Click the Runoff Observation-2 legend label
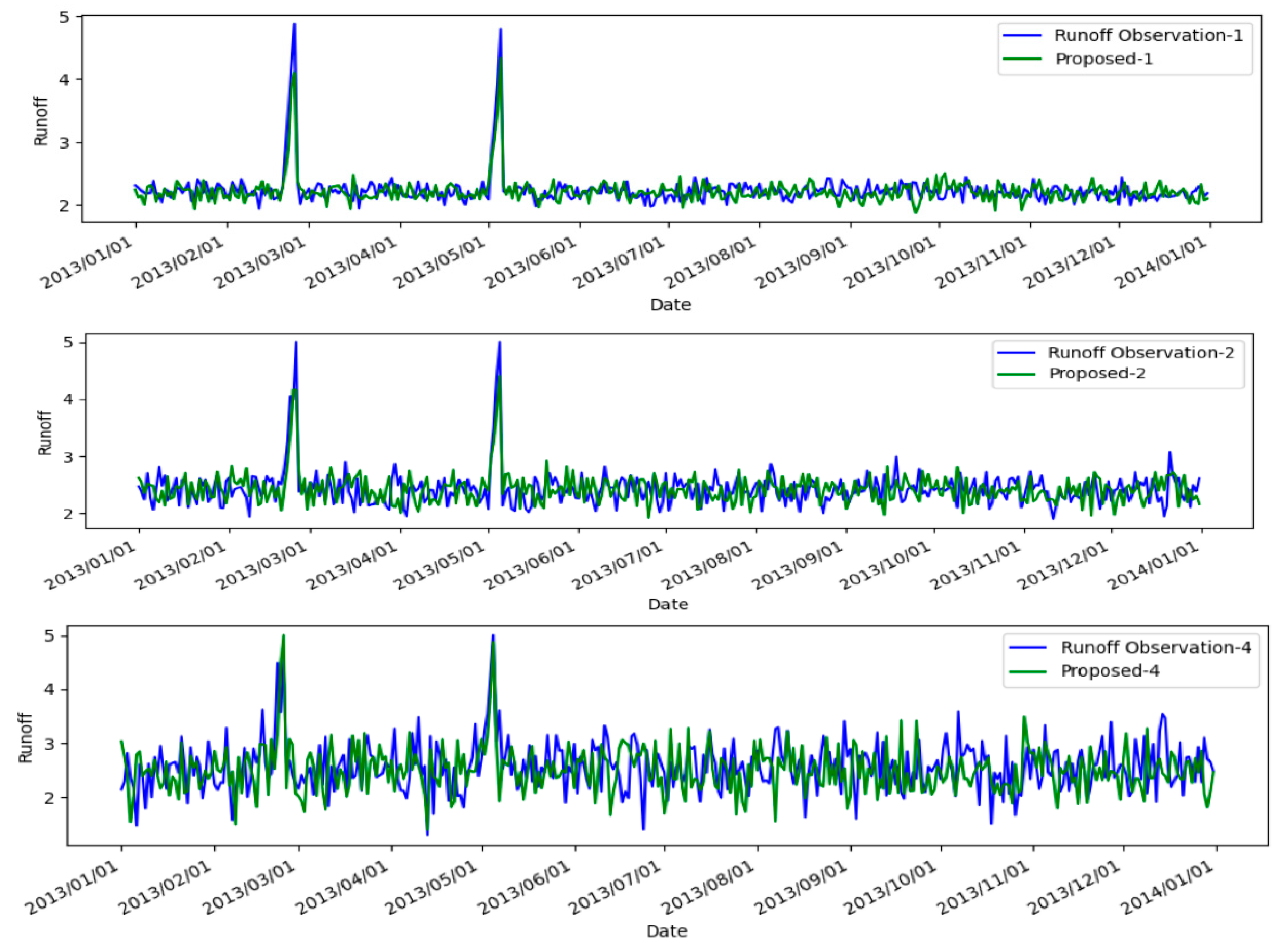Image resolution: width=1280 pixels, height=952 pixels. 1141,352
